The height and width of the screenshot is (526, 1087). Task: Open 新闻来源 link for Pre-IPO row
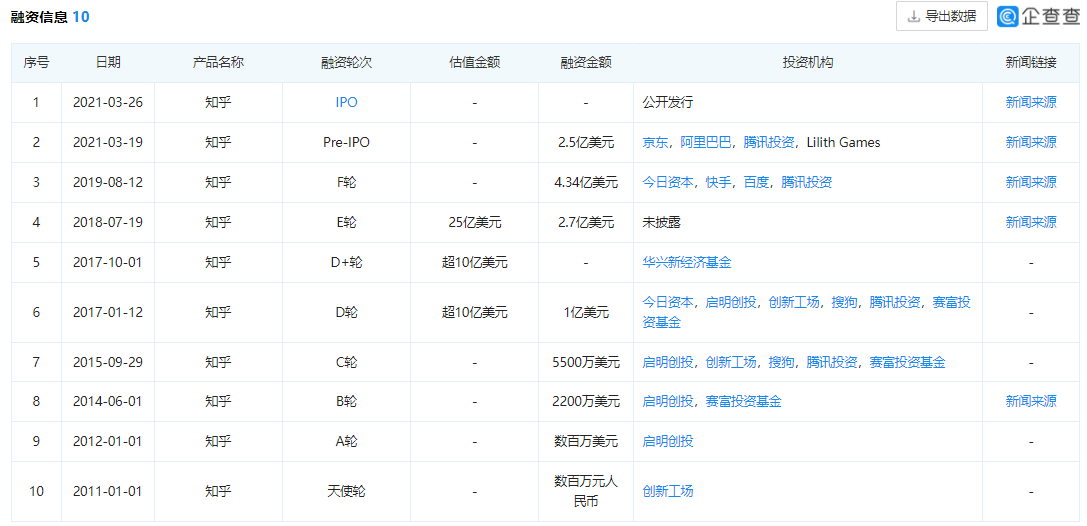click(x=1031, y=143)
